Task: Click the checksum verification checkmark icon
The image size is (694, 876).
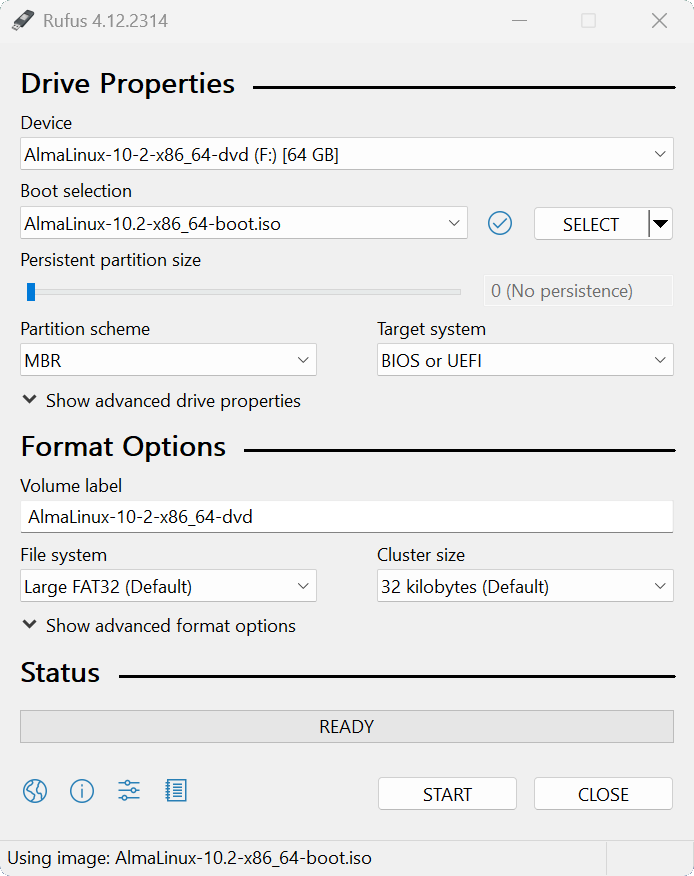Action: click(x=500, y=223)
